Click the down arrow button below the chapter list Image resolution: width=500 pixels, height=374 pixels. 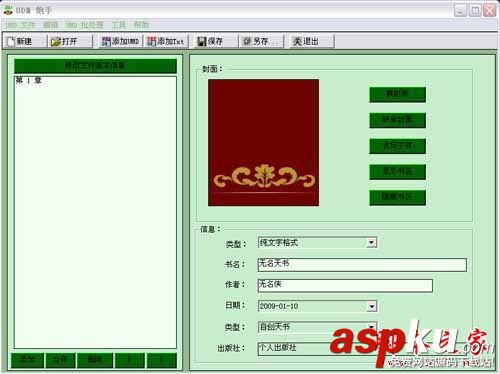[x=162, y=360]
